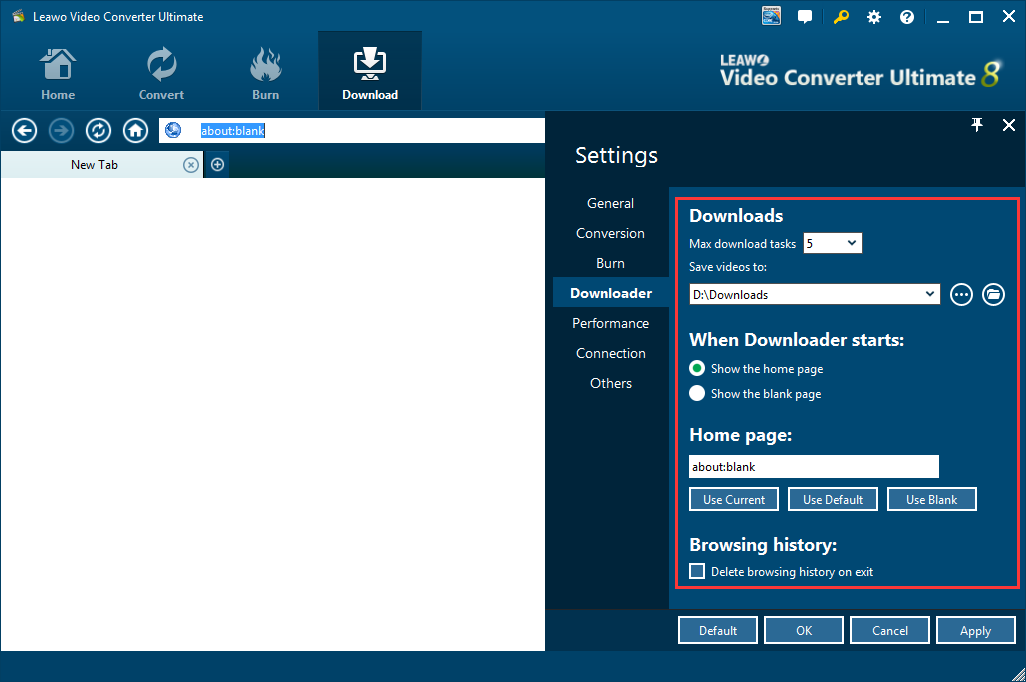Viewport: 1026px width, 682px height.
Task: Open the screenshot tool in title bar
Action: point(771,16)
